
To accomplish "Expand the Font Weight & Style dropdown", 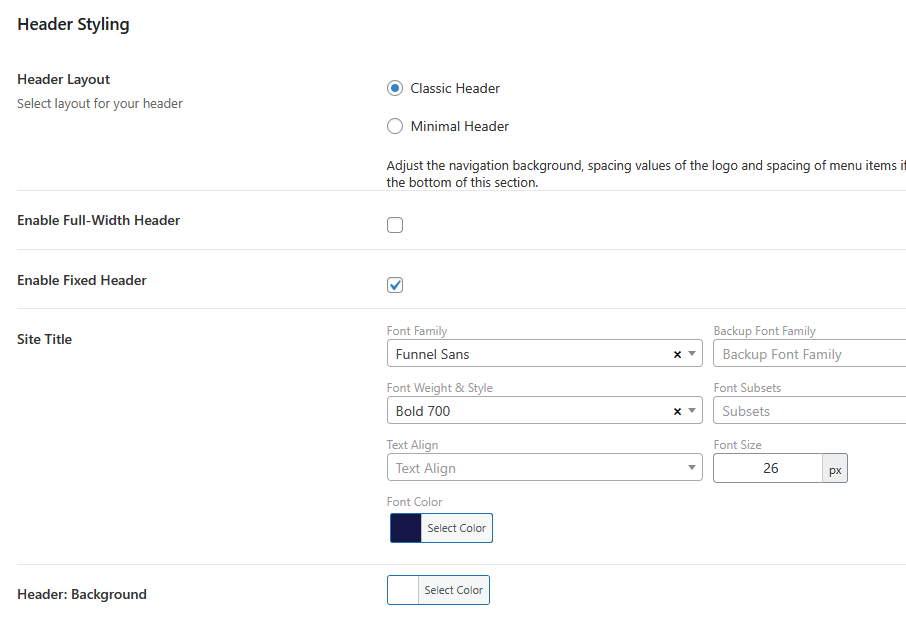I will (692, 411).
